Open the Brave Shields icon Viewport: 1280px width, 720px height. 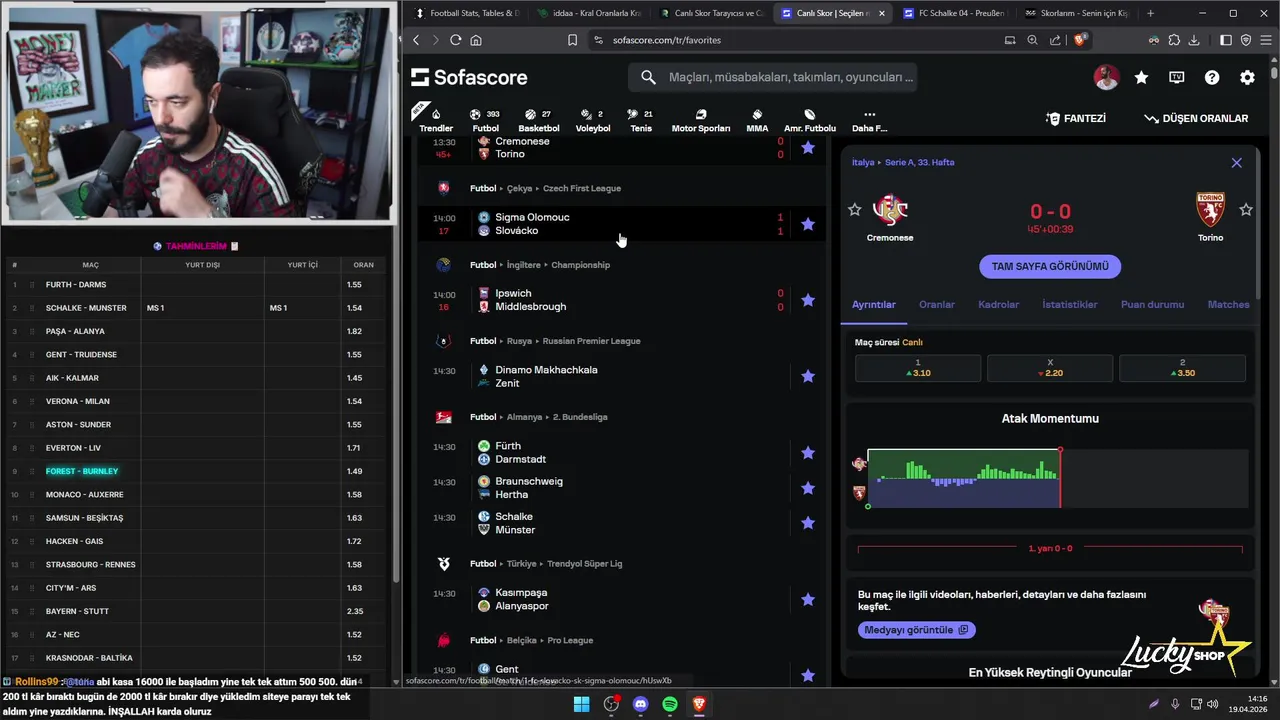coord(1080,40)
